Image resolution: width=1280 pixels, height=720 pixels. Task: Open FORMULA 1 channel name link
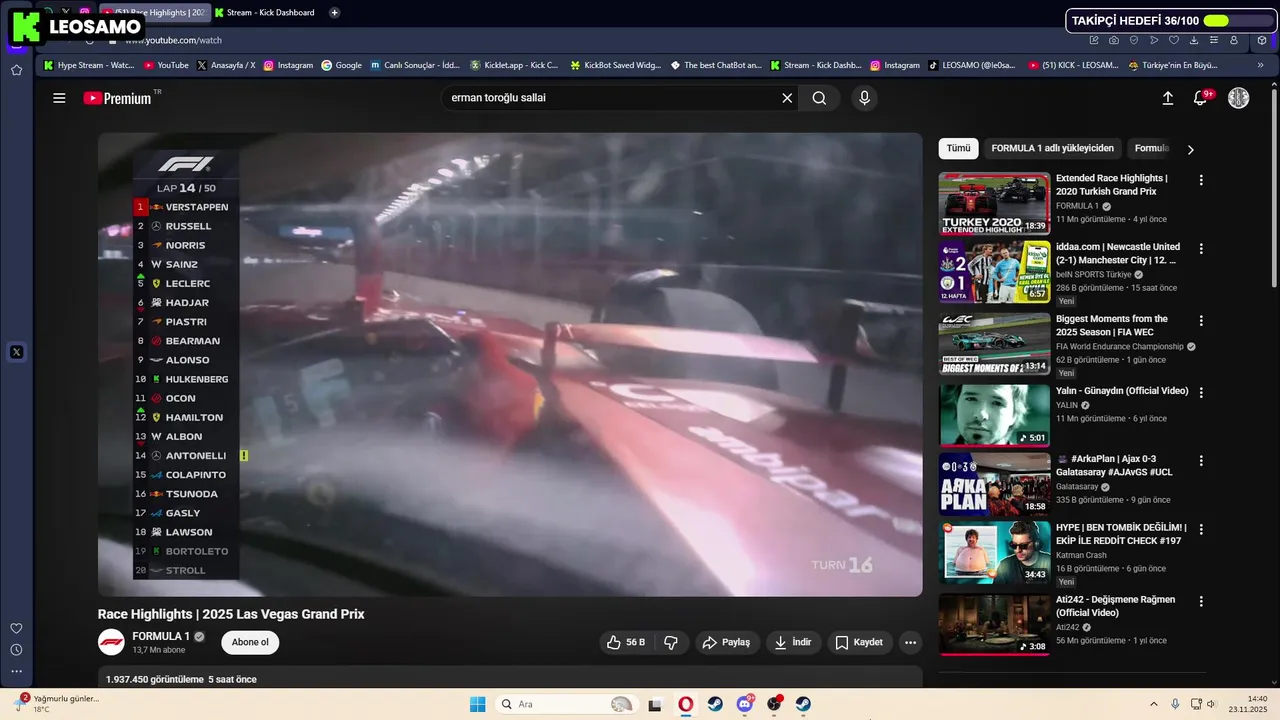pyautogui.click(x=161, y=636)
